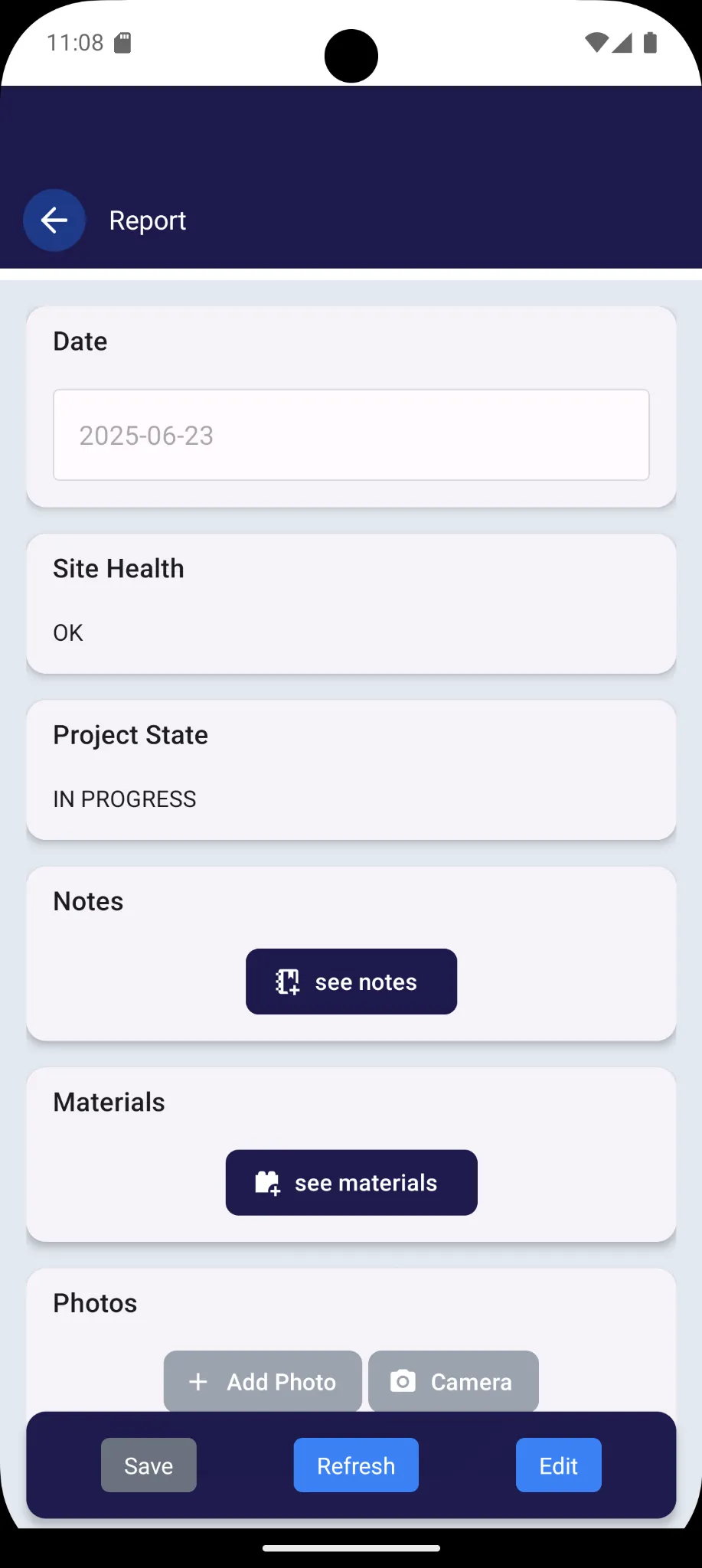Click the briefcase icon on see materials button
The image size is (702, 1568).
[266, 1182]
